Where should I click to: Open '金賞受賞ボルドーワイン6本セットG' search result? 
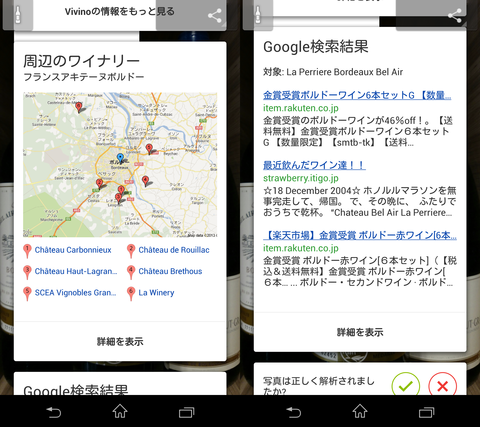pos(357,95)
